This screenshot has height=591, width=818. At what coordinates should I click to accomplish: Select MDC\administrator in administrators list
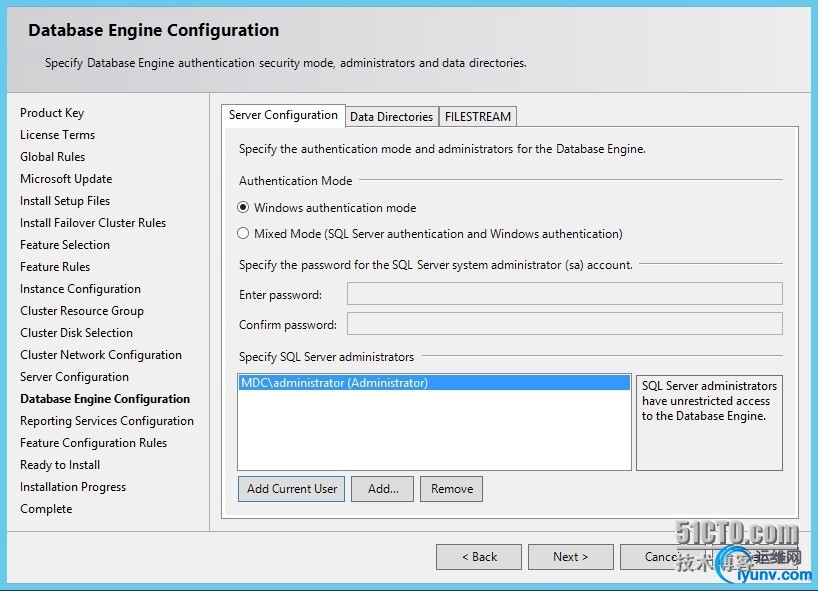434,383
